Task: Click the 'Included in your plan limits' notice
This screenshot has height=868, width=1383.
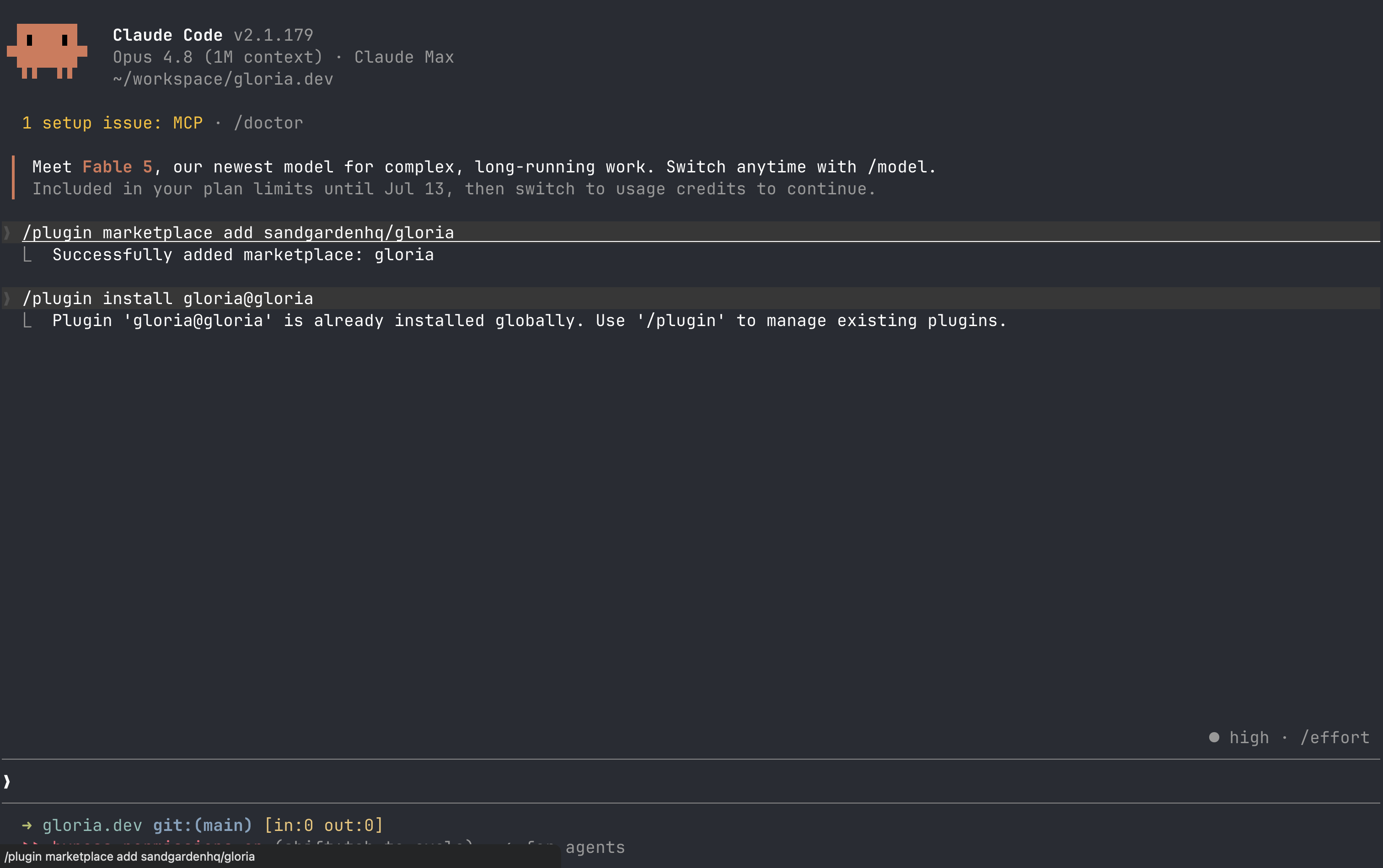Action: [x=454, y=189]
